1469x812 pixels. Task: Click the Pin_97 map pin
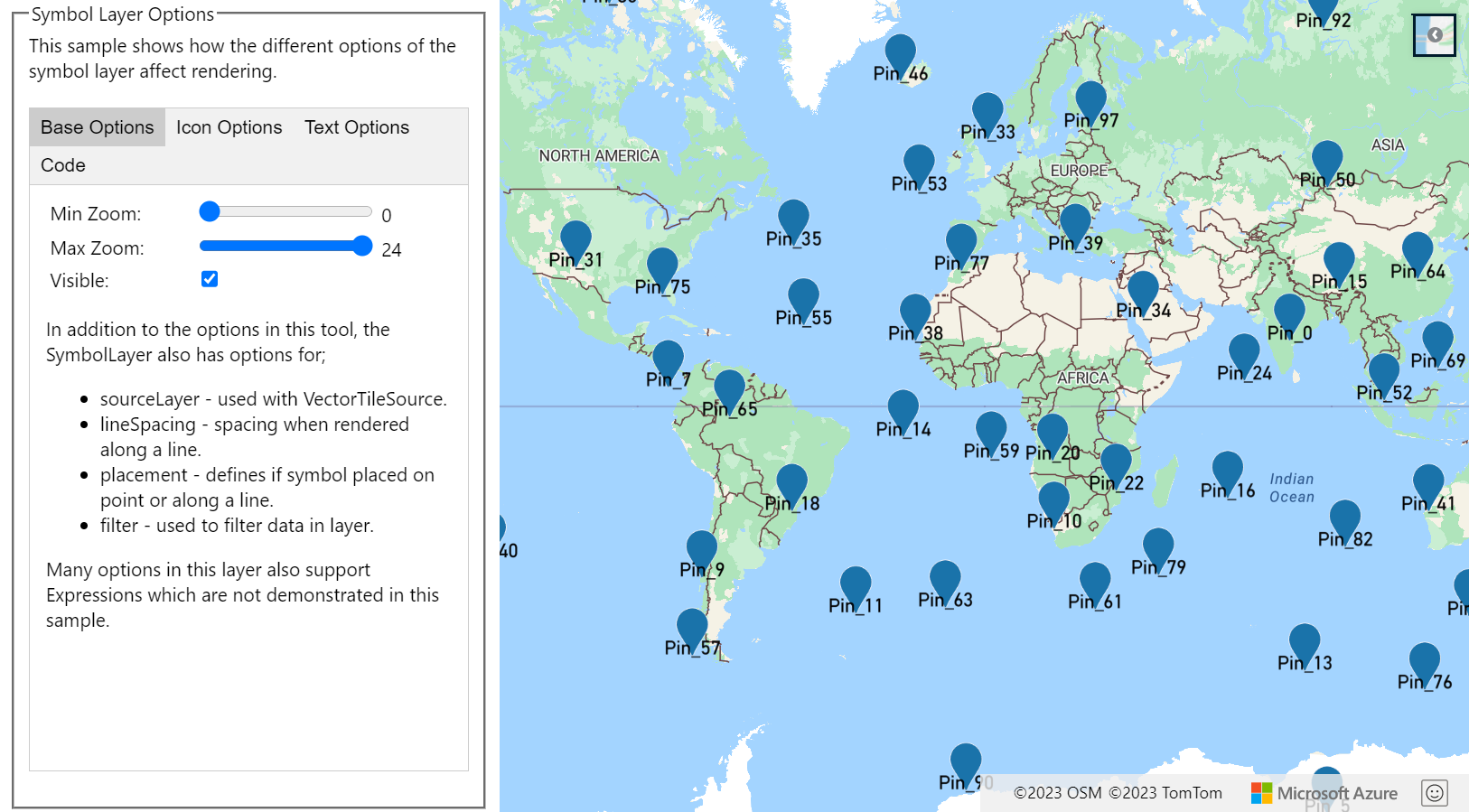pos(1090,101)
